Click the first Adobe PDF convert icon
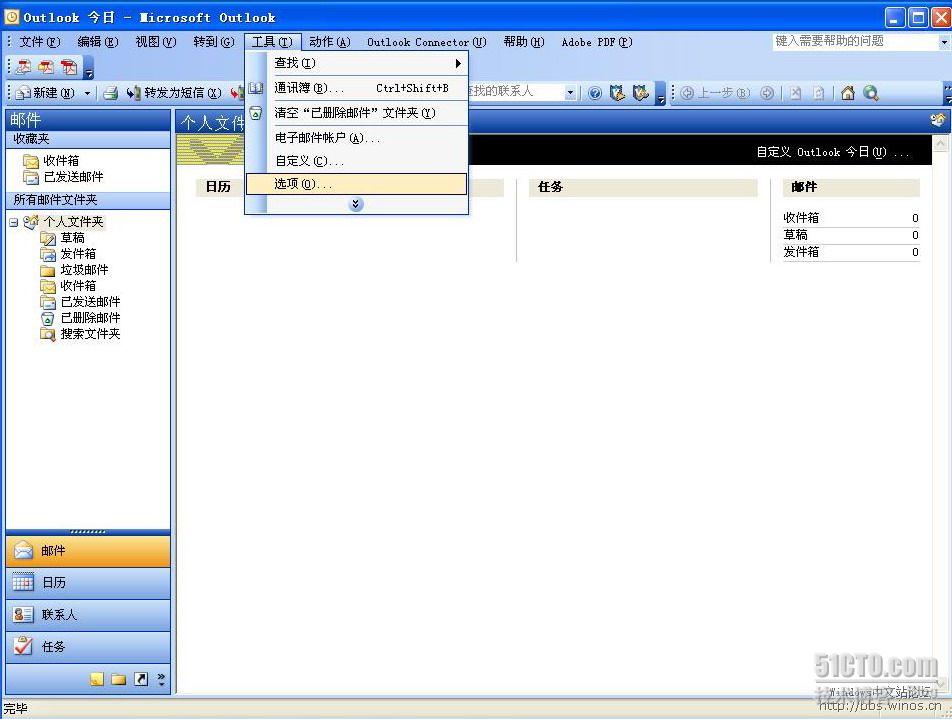 [24, 67]
